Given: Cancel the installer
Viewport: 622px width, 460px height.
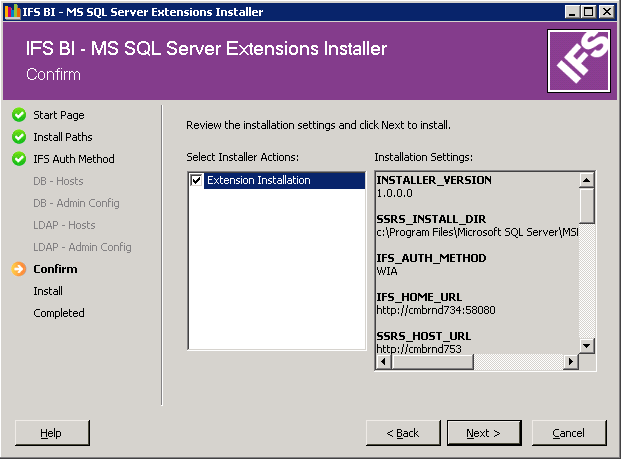Looking at the screenshot, I should (x=568, y=433).
